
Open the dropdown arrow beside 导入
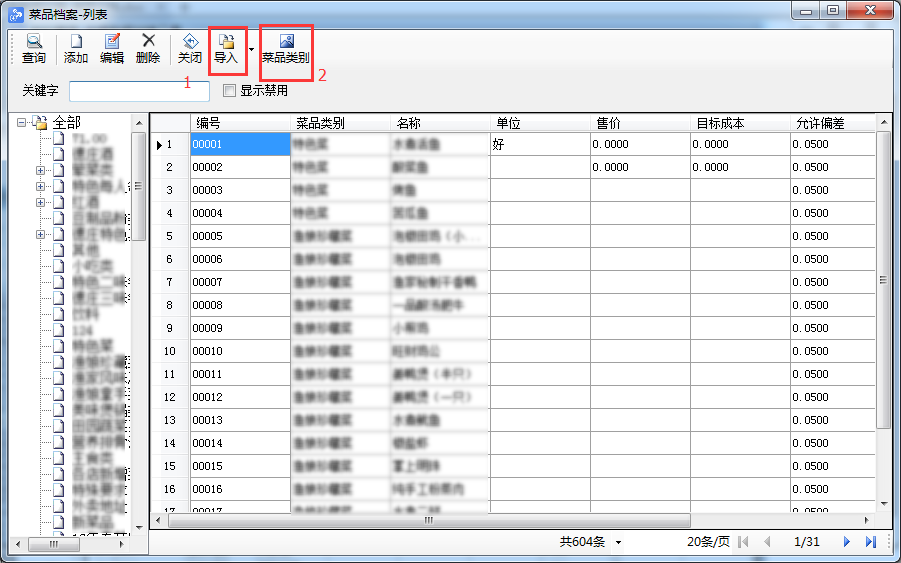(x=251, y=49)
